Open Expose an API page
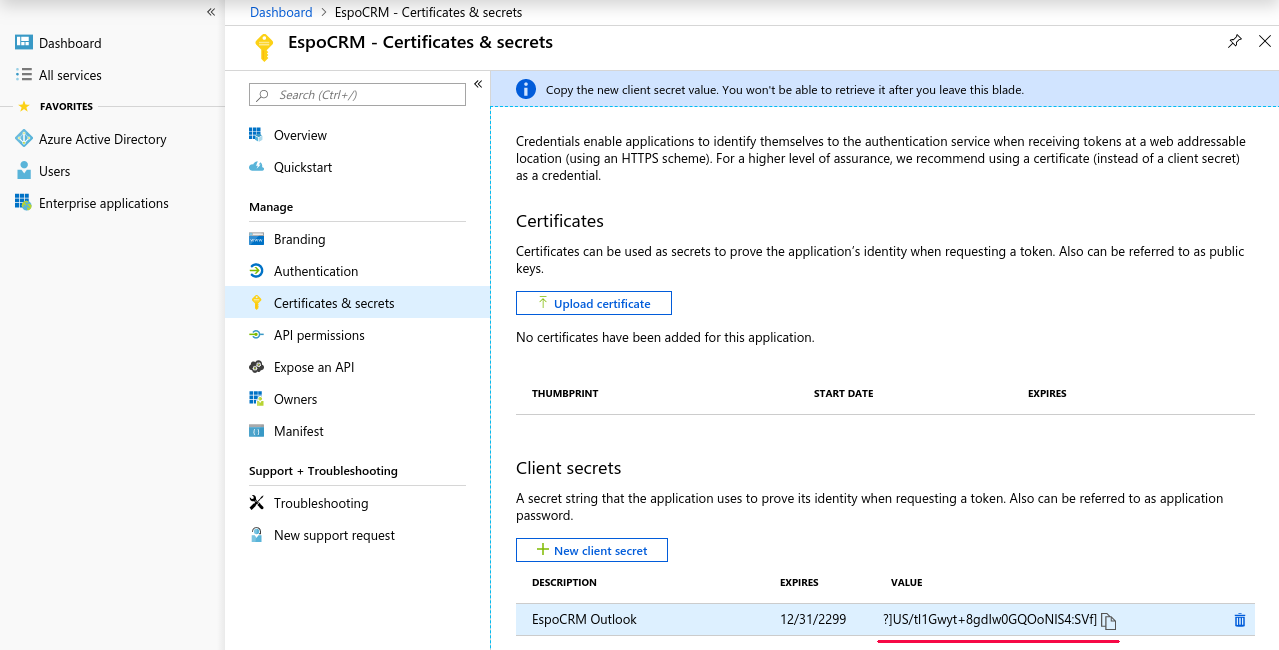The width and height of the screenshot is (1279, 650). [x=313, y=367]
